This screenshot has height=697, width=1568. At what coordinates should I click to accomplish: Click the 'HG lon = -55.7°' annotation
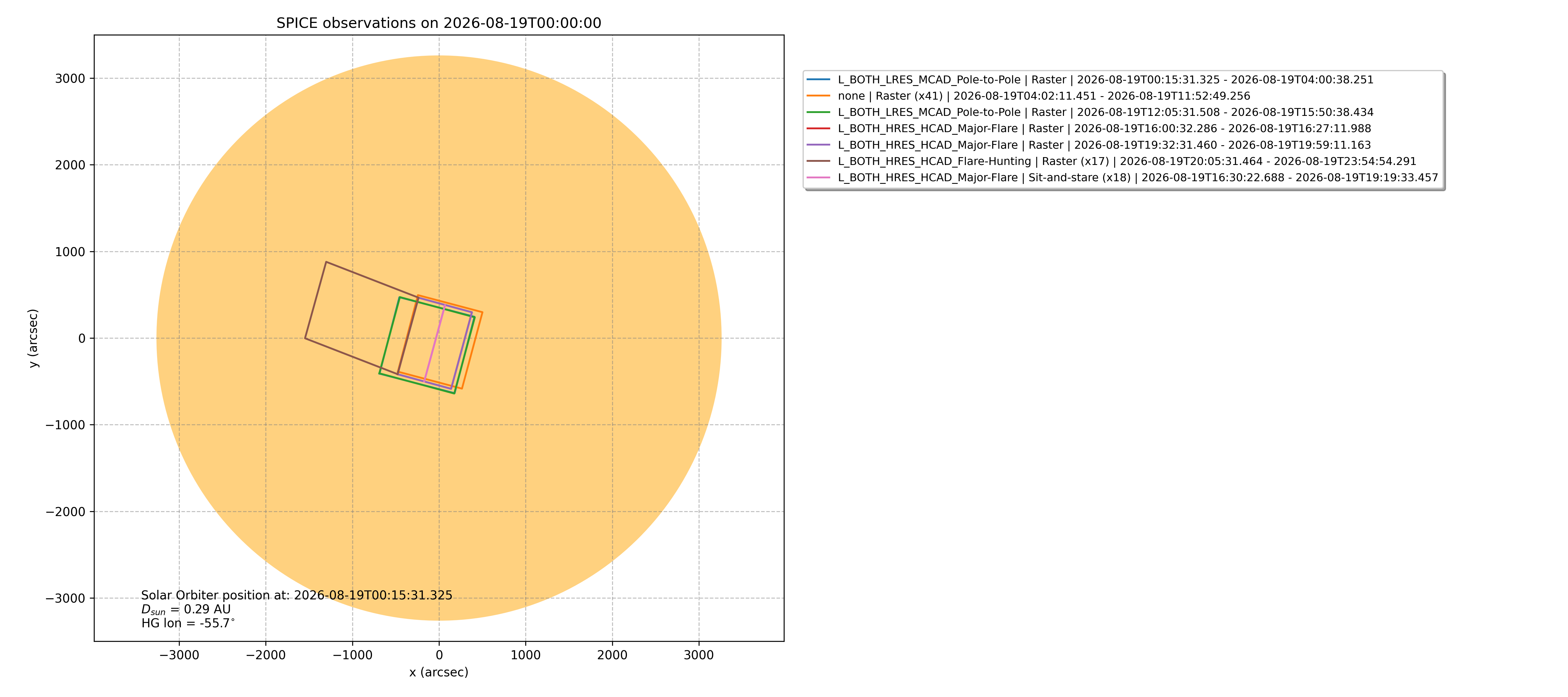pos(188,623)
